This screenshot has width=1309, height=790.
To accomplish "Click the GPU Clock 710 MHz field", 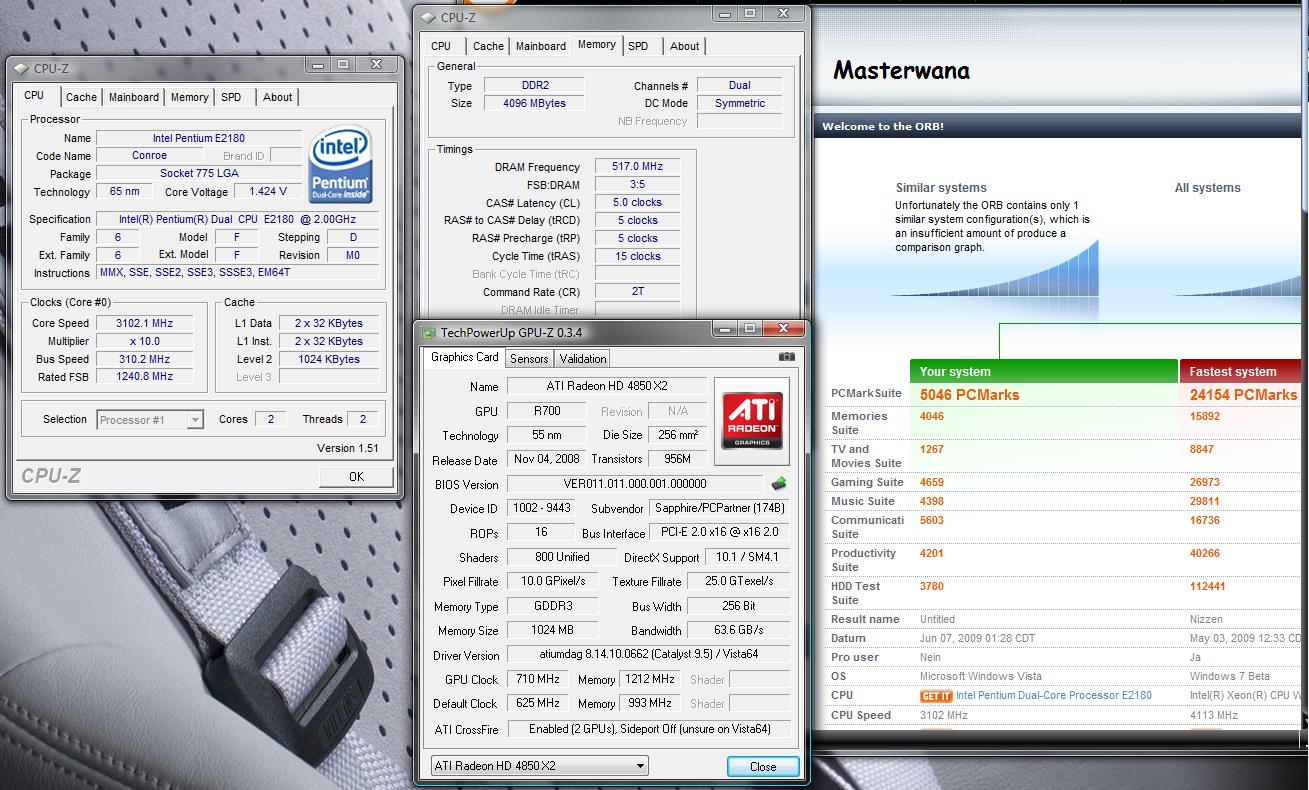I will [x=537, y=679].
